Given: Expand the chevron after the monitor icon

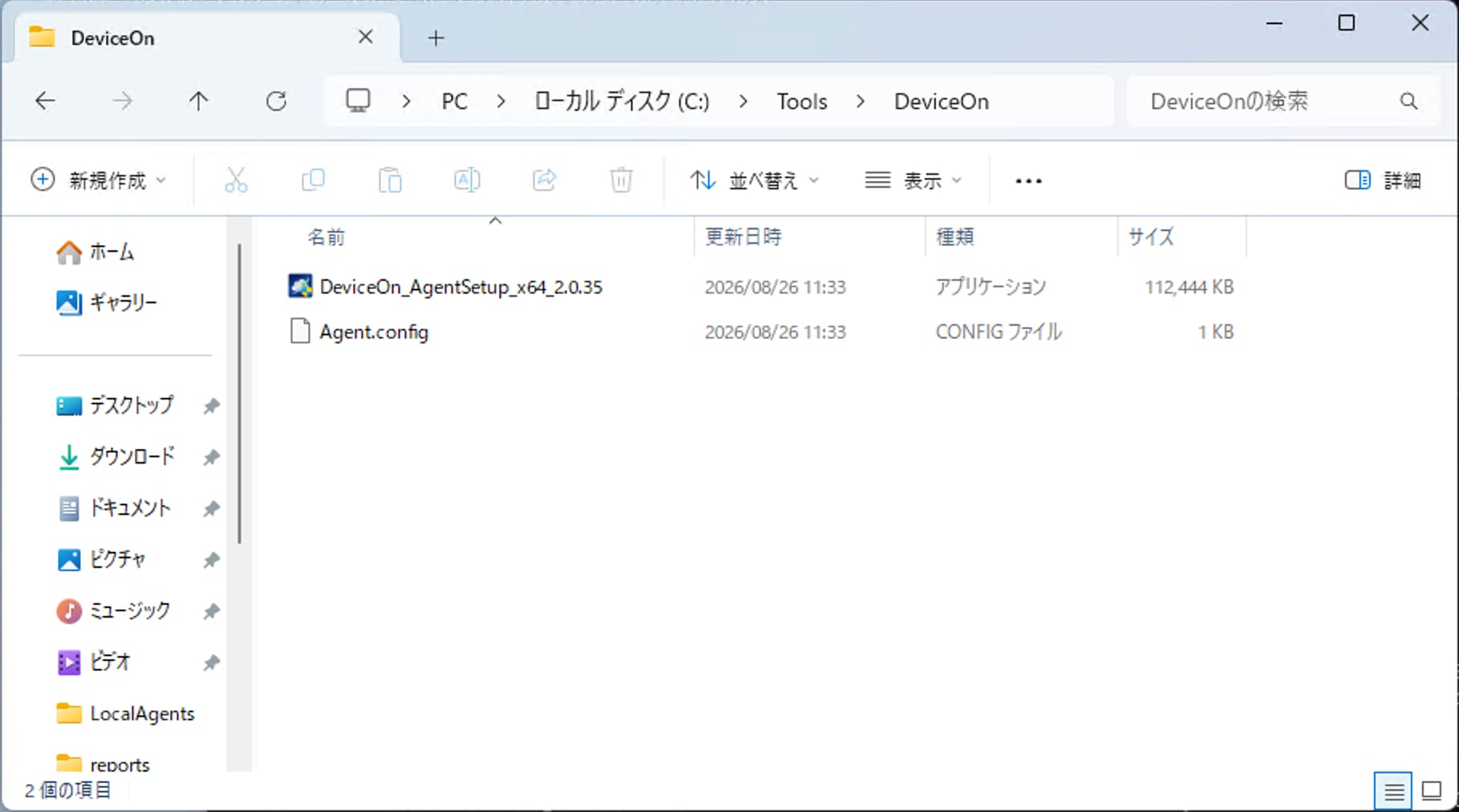Looking at the screenshot, I should pos(406,101).
